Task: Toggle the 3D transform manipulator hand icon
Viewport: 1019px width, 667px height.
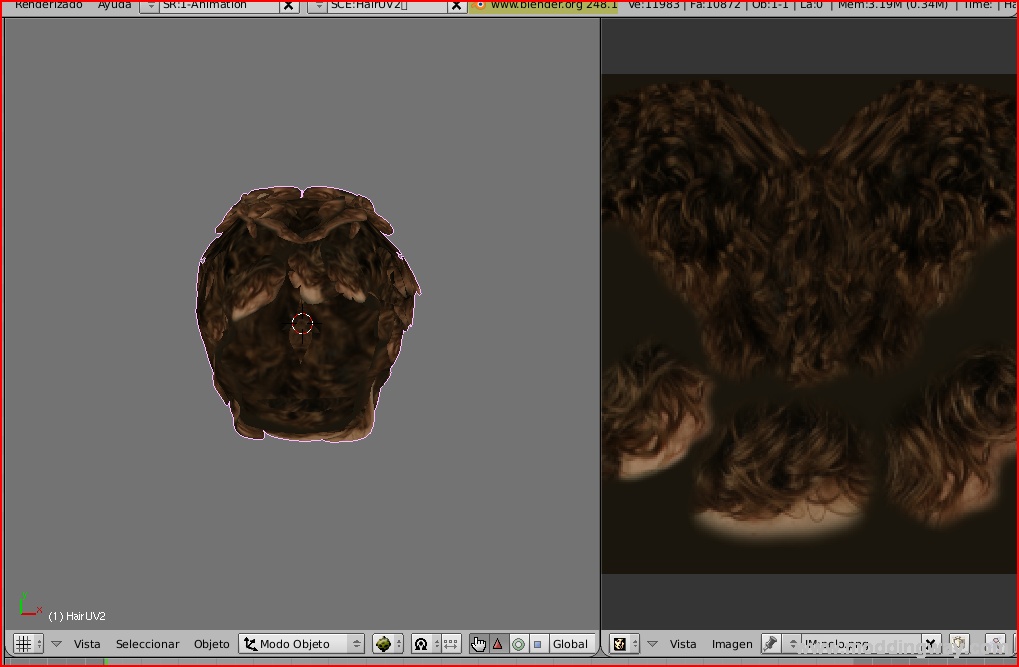Action: [478, 644]
